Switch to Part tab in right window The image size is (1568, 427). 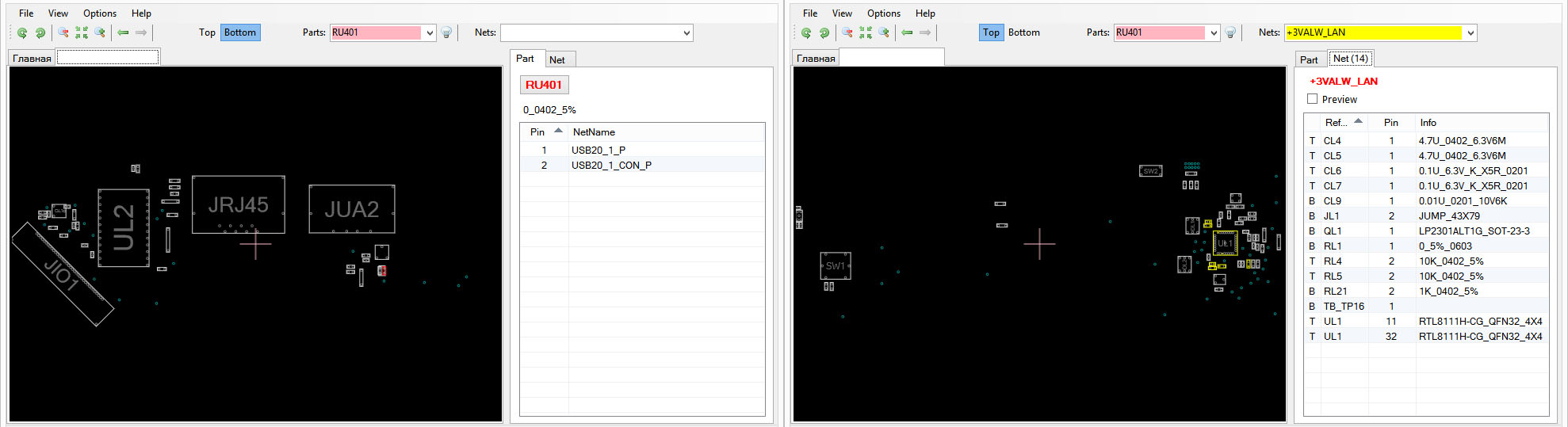(1309, 59)
